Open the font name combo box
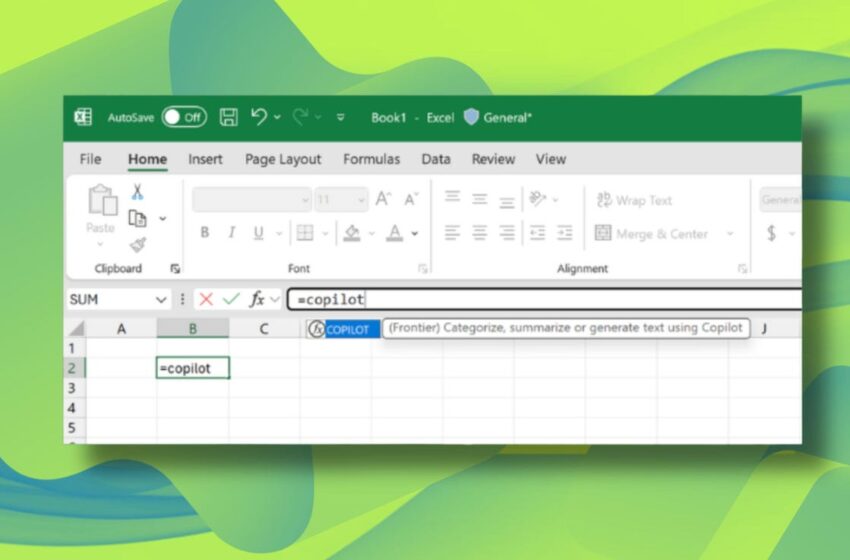Screen dimensions: 850x560 pyautogui.click(x=252, y=200)
